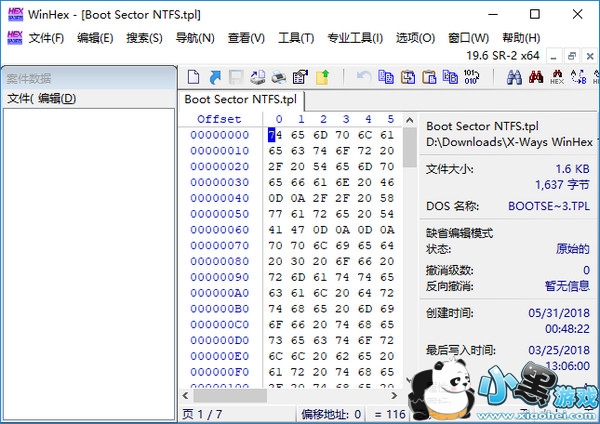The height and width of the screenshot is (424, 600).
Task: Open the 搜索(S) menu
Action: pyautogui.click(x=144, y=38)
